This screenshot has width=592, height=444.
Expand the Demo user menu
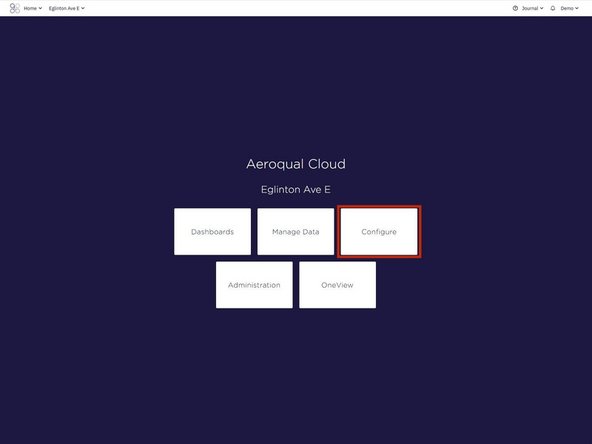click(569, 8)
